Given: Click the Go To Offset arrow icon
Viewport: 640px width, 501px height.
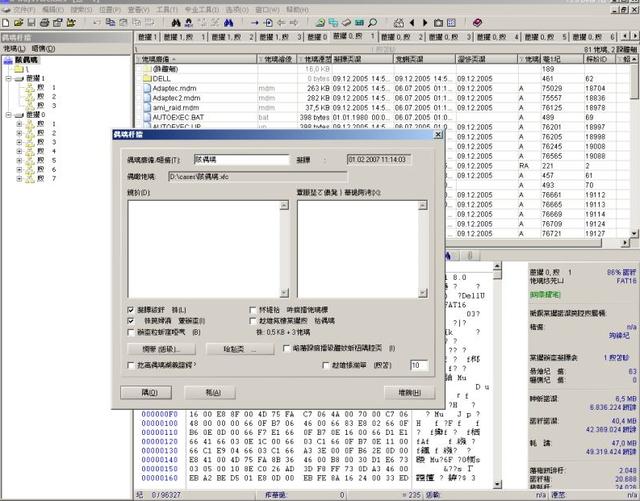Looking at the screenshot, I should [255, 23].
